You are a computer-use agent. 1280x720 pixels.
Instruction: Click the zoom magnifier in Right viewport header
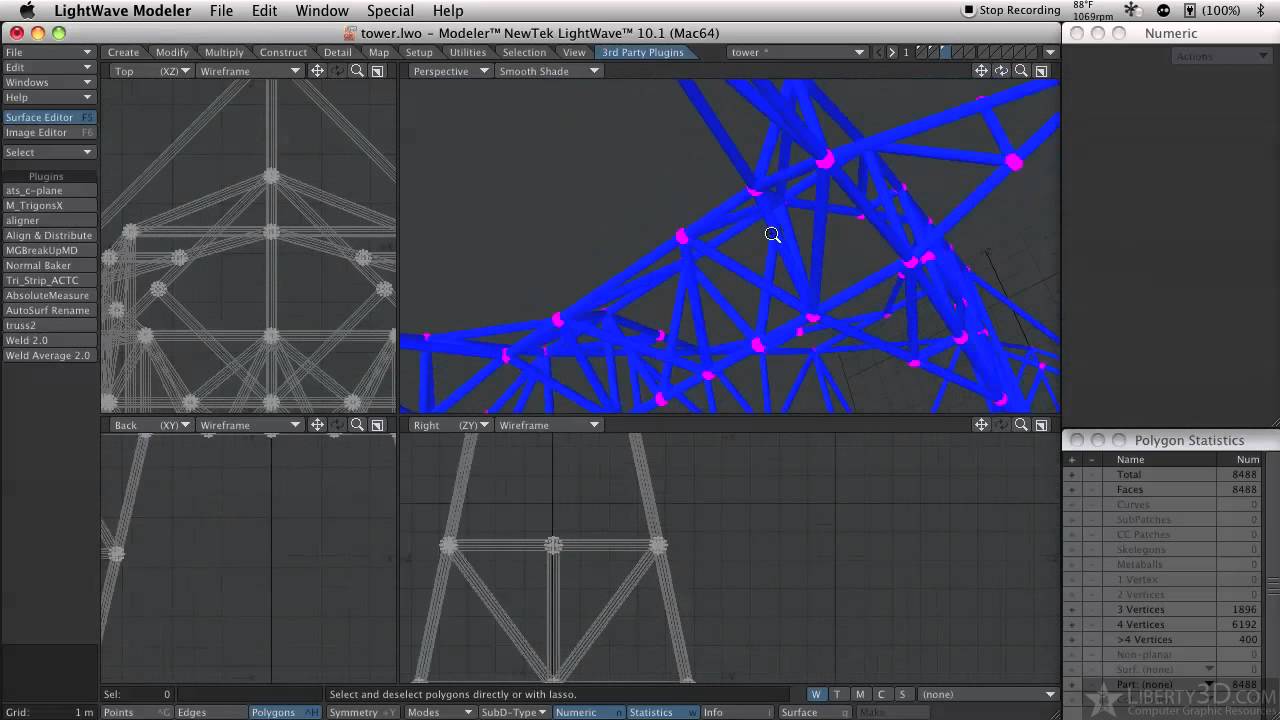[x=1021, y=425]
